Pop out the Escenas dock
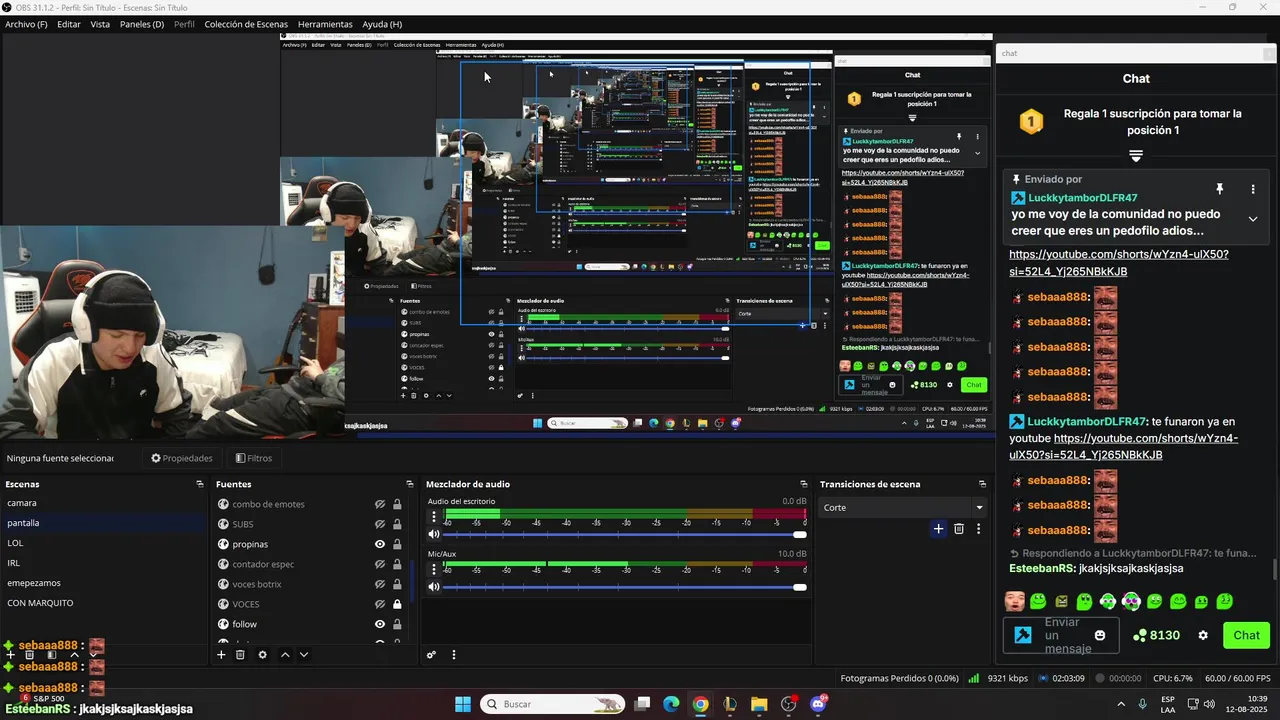The height and width of the screenshot is (720, 1280). coord(199,484)
